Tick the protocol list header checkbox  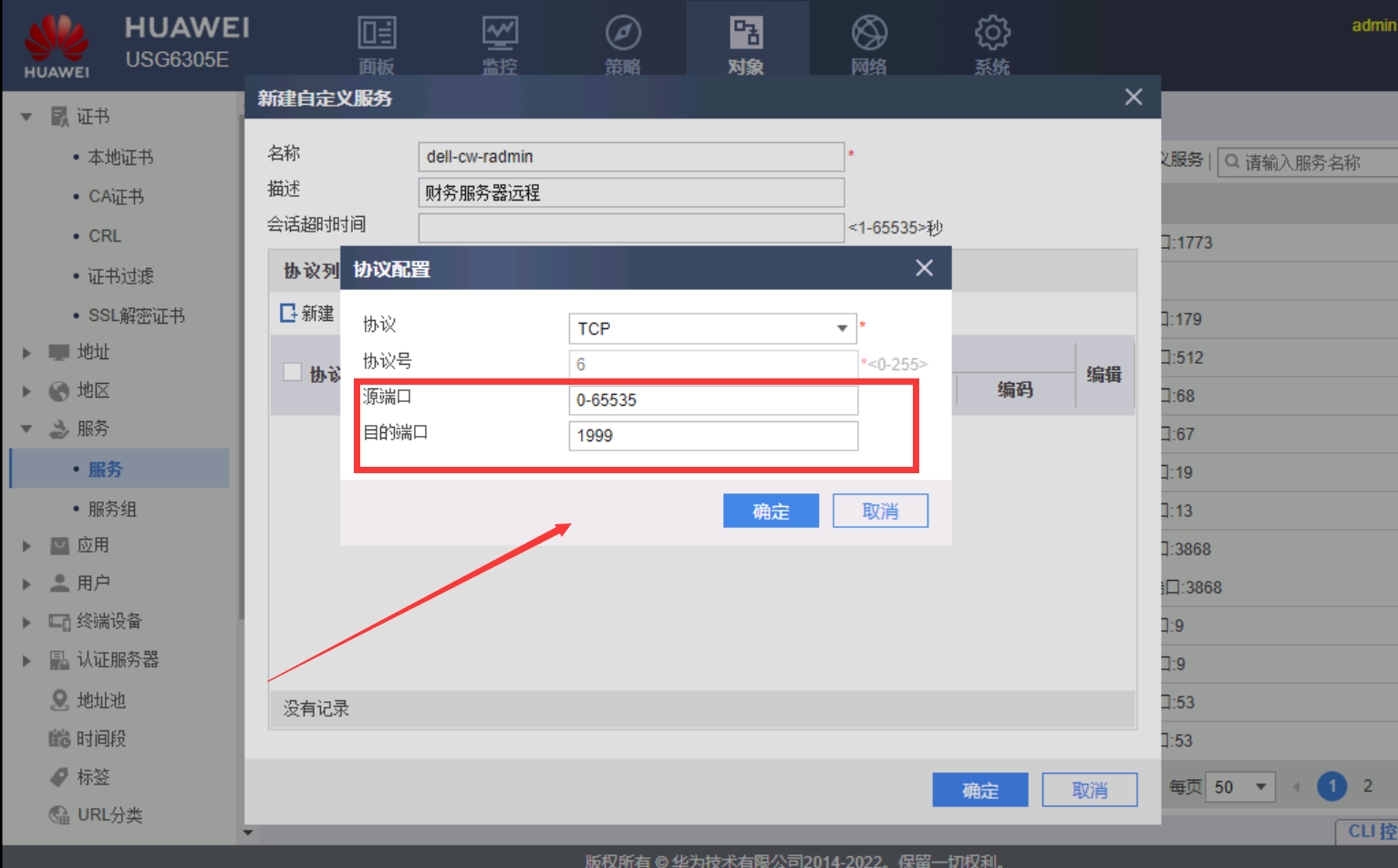(x=293, y=372)
